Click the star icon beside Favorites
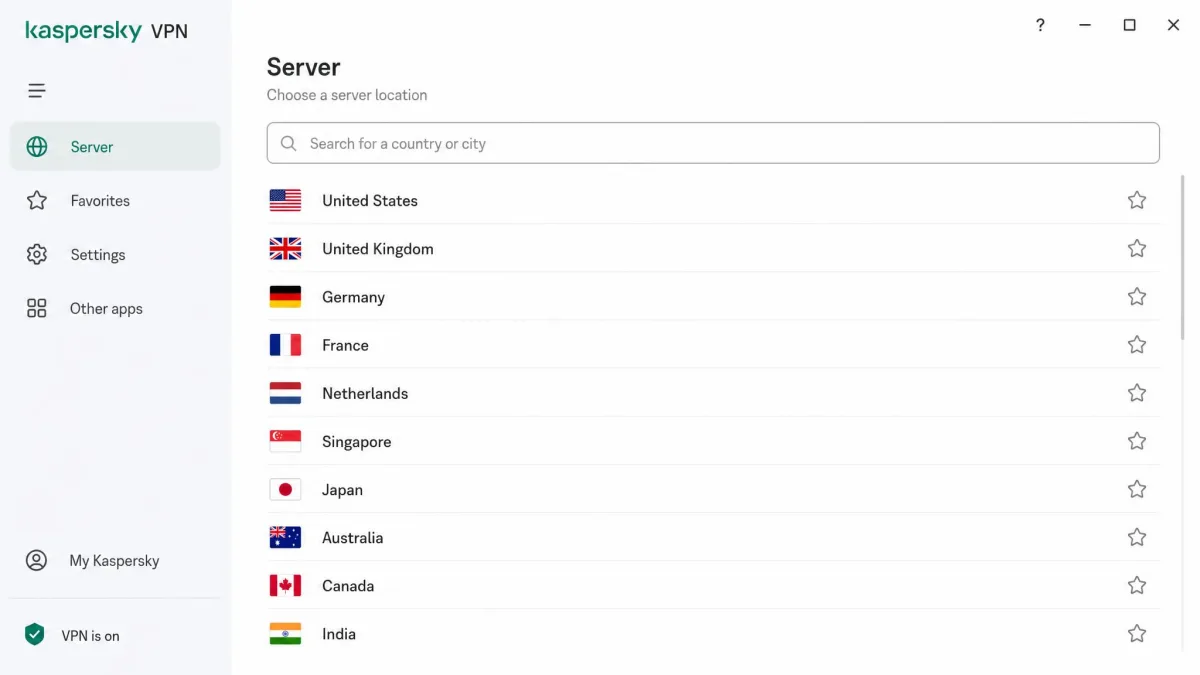The image size is (1200, 675). [x=37, y=201]
